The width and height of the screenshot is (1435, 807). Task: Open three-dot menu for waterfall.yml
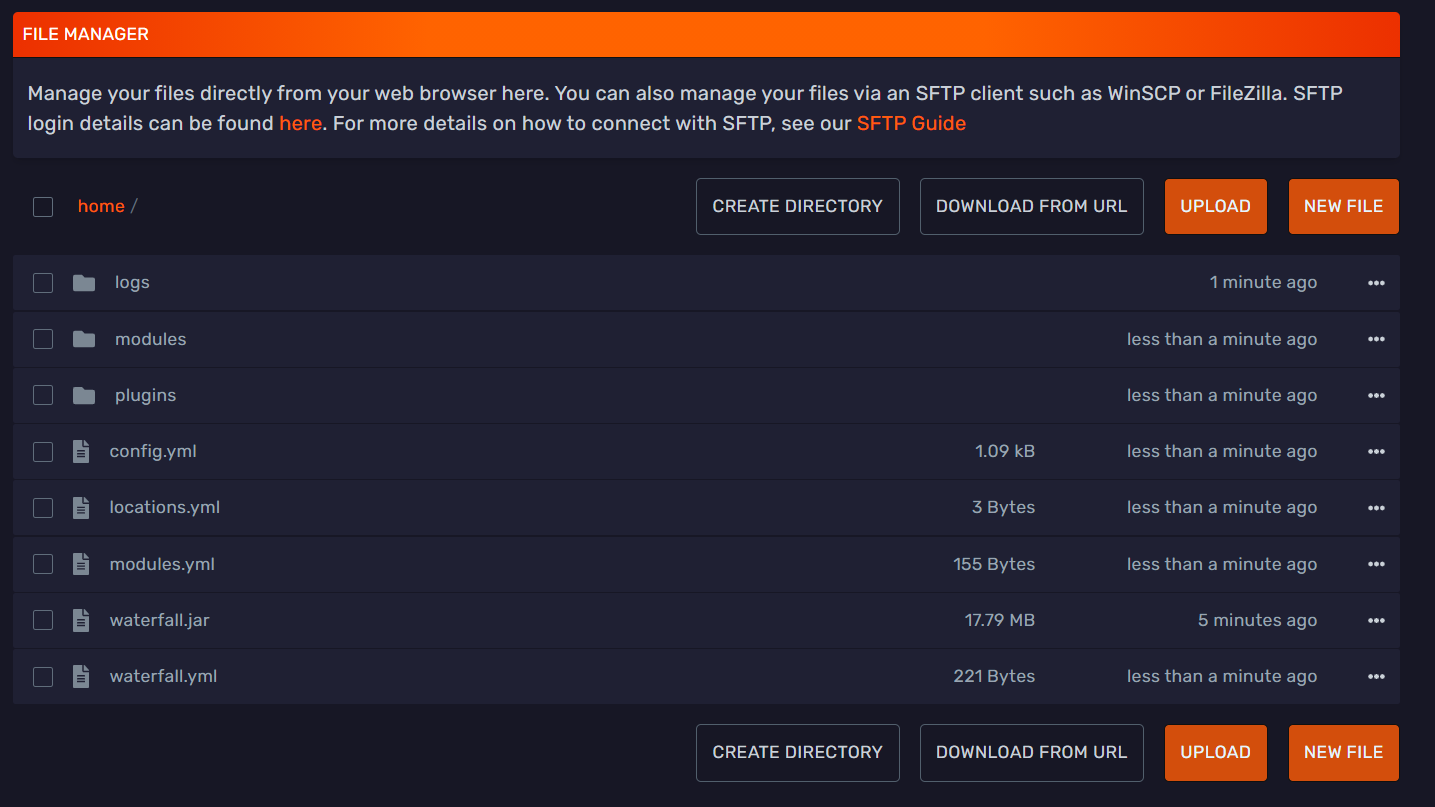click(1376, 677)
